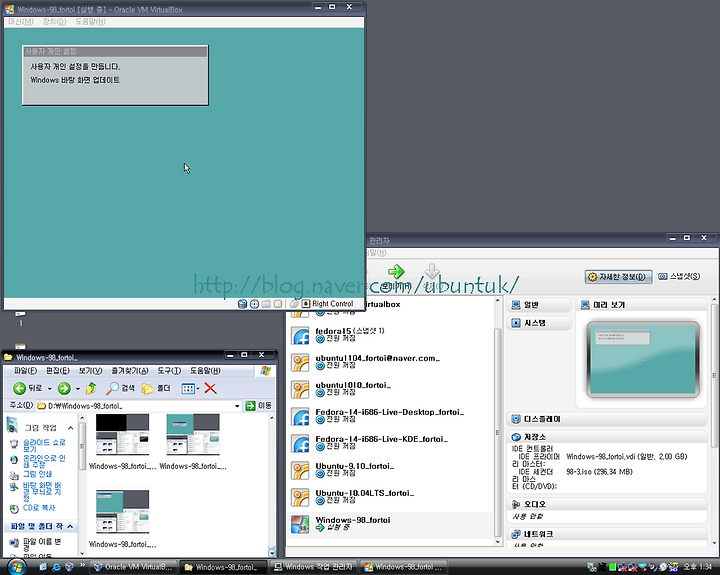The height and width of the screenshot is (575, 720).
Task: Click the green Forward arrow in Explorer
Action: (x=64, y=389)
